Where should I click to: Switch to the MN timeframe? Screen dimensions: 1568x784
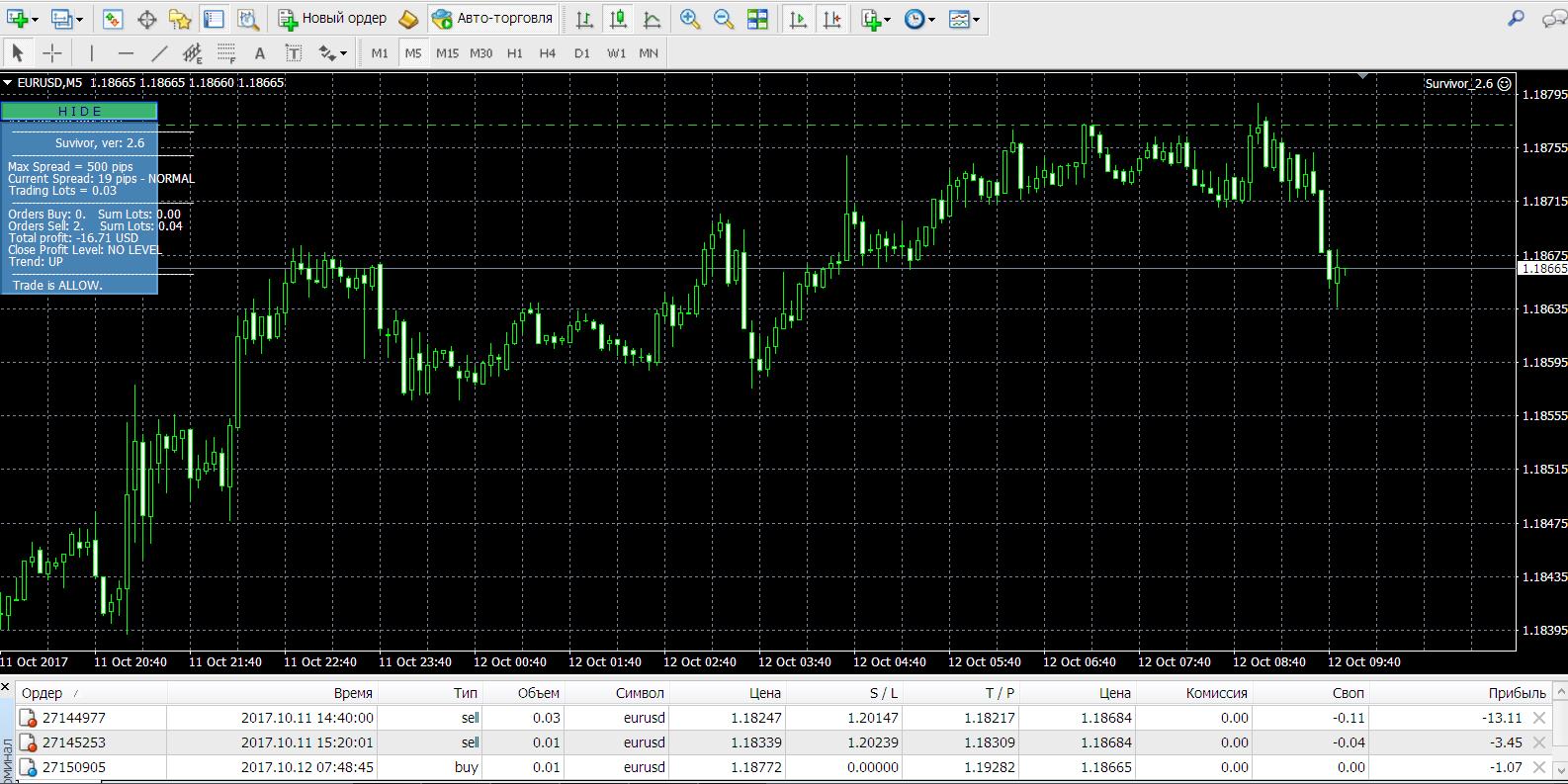tap(649, 53)
